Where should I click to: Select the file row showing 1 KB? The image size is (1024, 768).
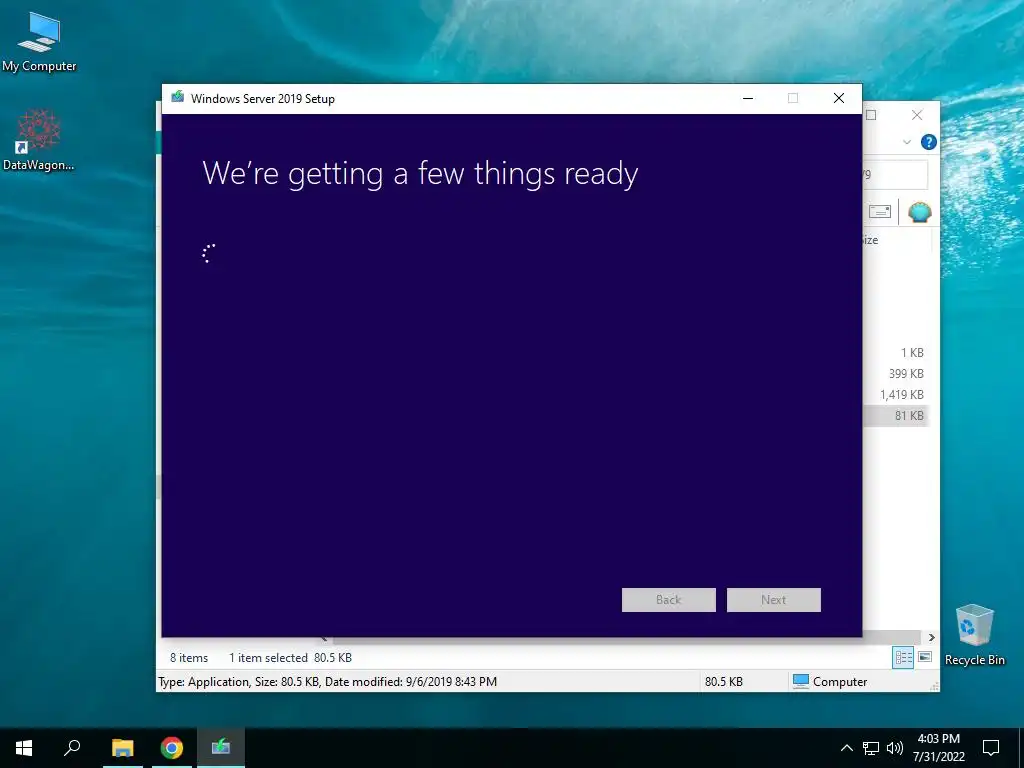(896, 353)
